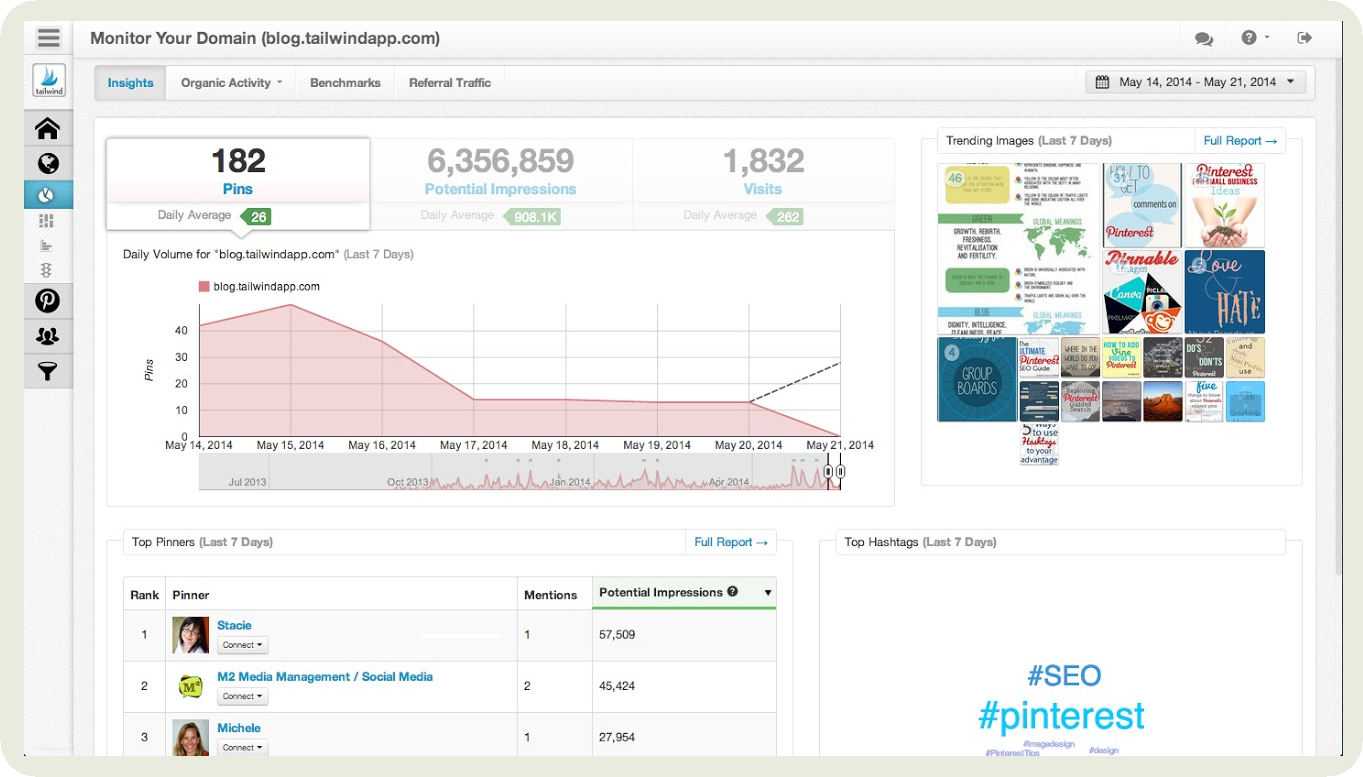Open the help question mark dropdown
1363x777 pixels.
(1254, 38)
